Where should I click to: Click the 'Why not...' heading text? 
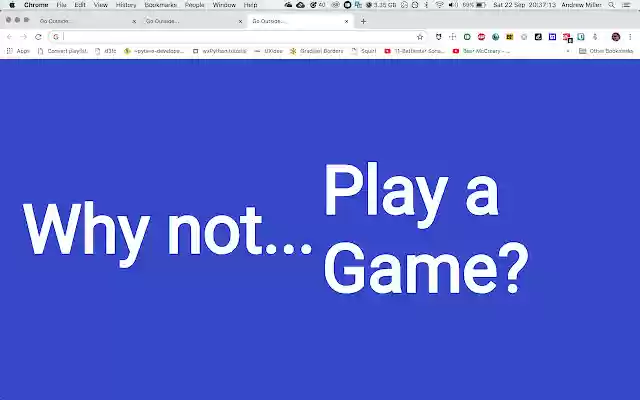(x=167, y=233)
